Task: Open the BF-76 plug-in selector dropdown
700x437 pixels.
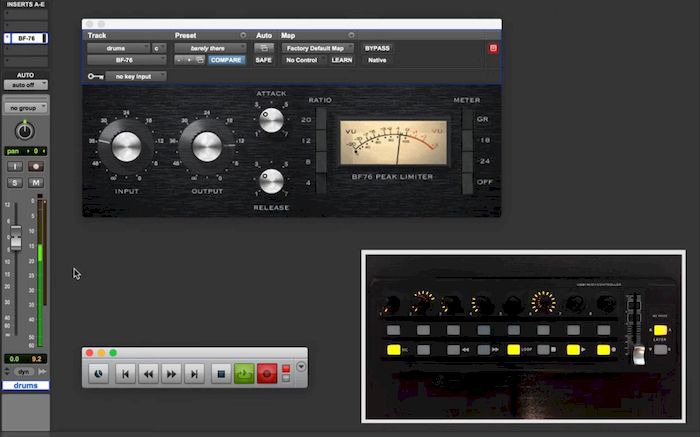Action: [126, 60]
